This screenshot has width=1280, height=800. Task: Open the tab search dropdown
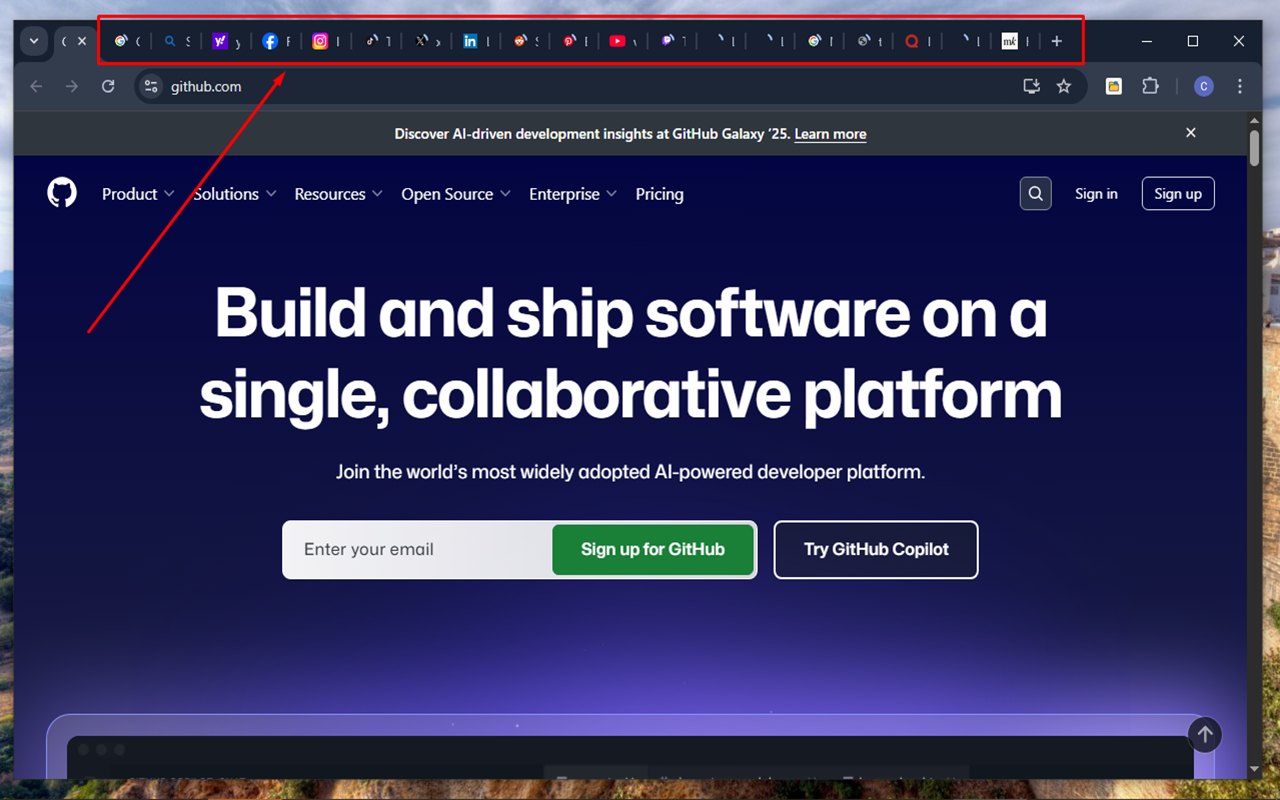[x=34, y=41]
